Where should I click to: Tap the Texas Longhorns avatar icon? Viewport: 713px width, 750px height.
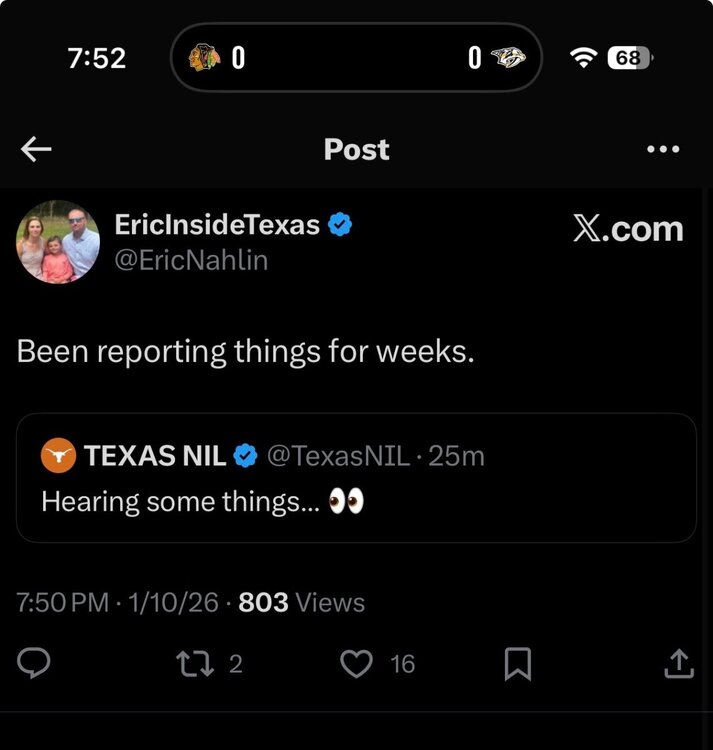pyautogui.click(x=58, y=457)
